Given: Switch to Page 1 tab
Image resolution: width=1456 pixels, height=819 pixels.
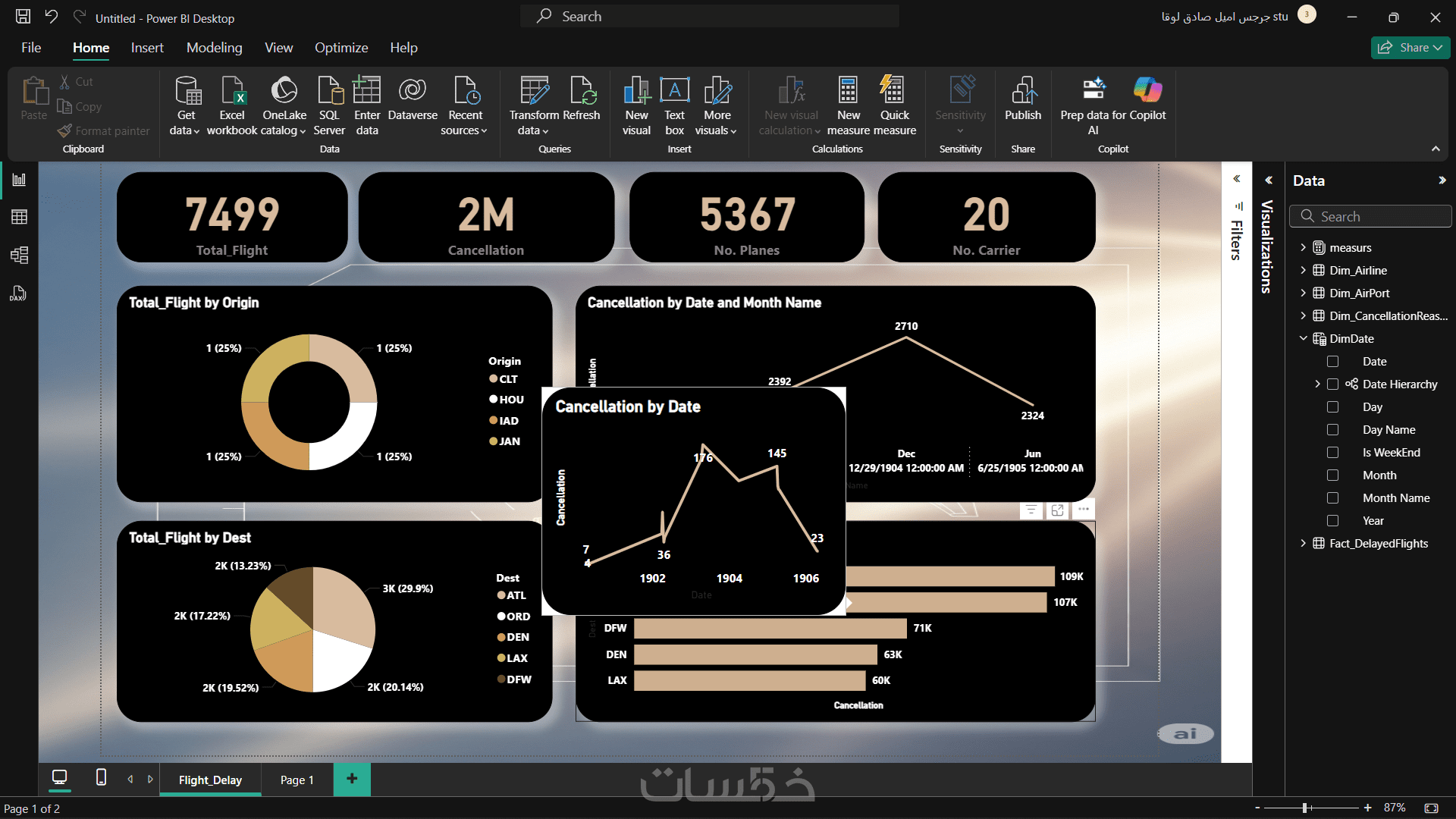Looking at the screenshot, I should [297, 780].
